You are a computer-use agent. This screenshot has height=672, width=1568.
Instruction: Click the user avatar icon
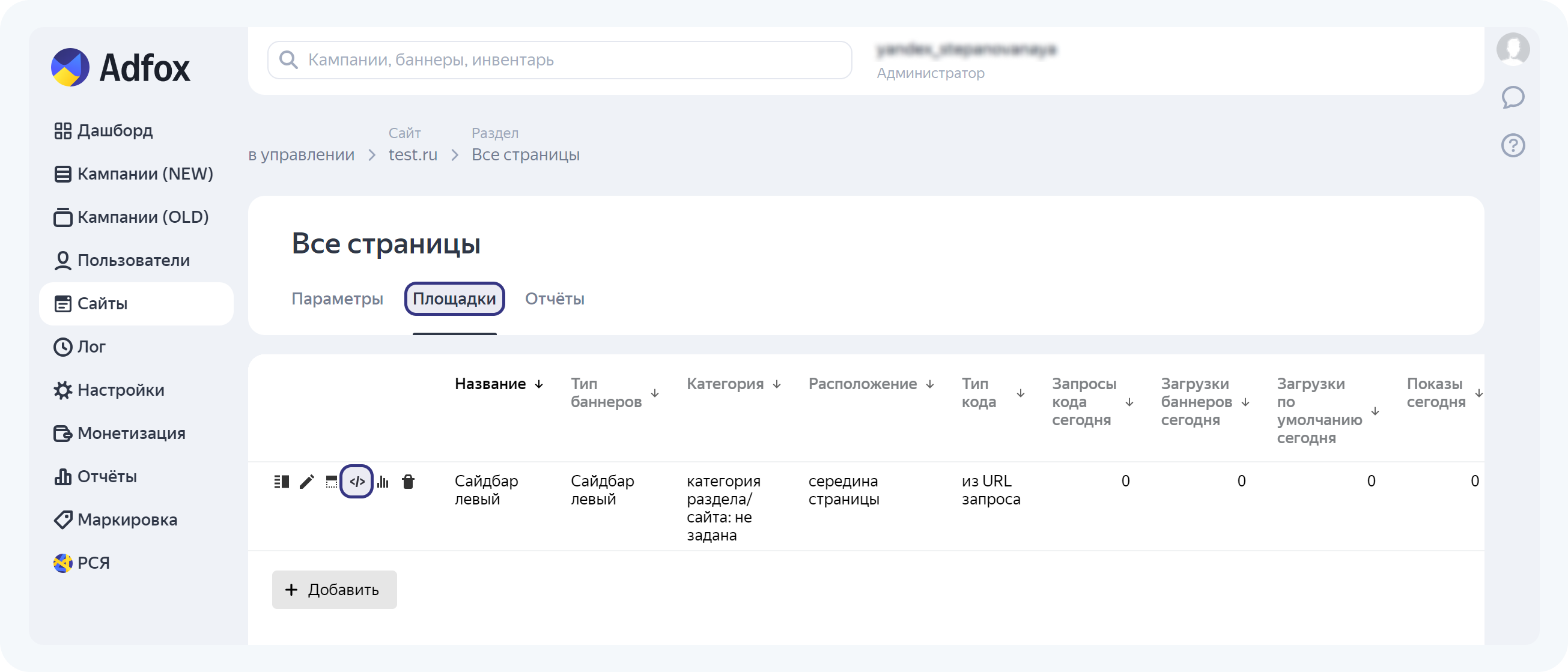(x=1512, y=49)
